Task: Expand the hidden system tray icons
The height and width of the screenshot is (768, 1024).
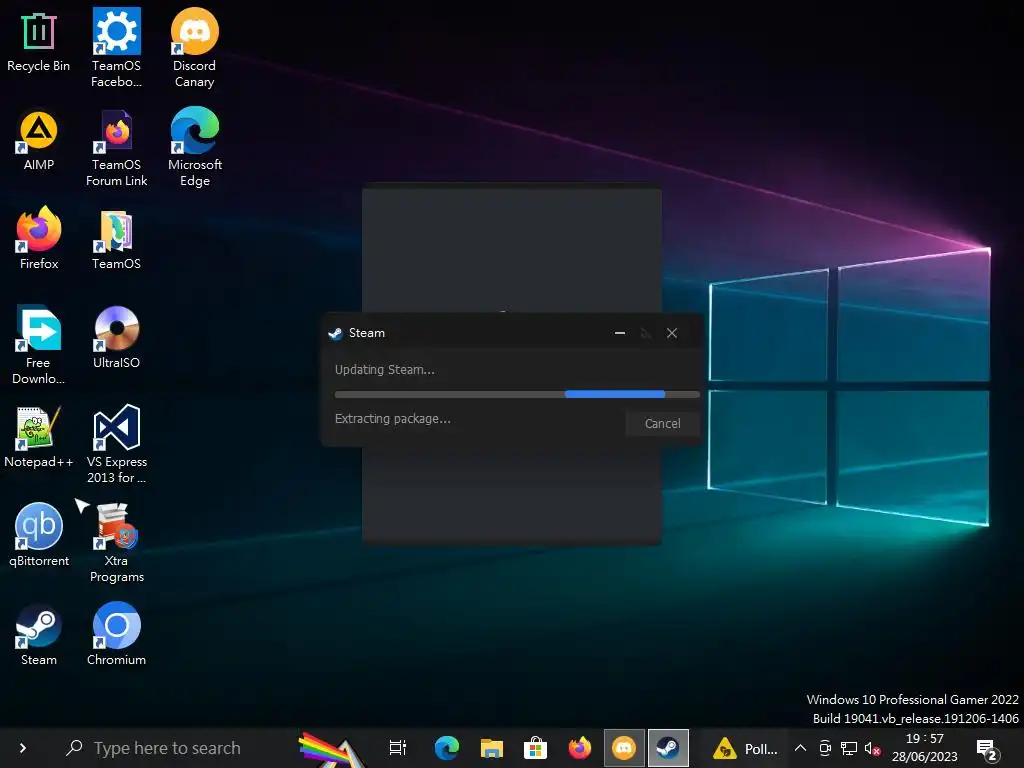Action: click(800, 748)
